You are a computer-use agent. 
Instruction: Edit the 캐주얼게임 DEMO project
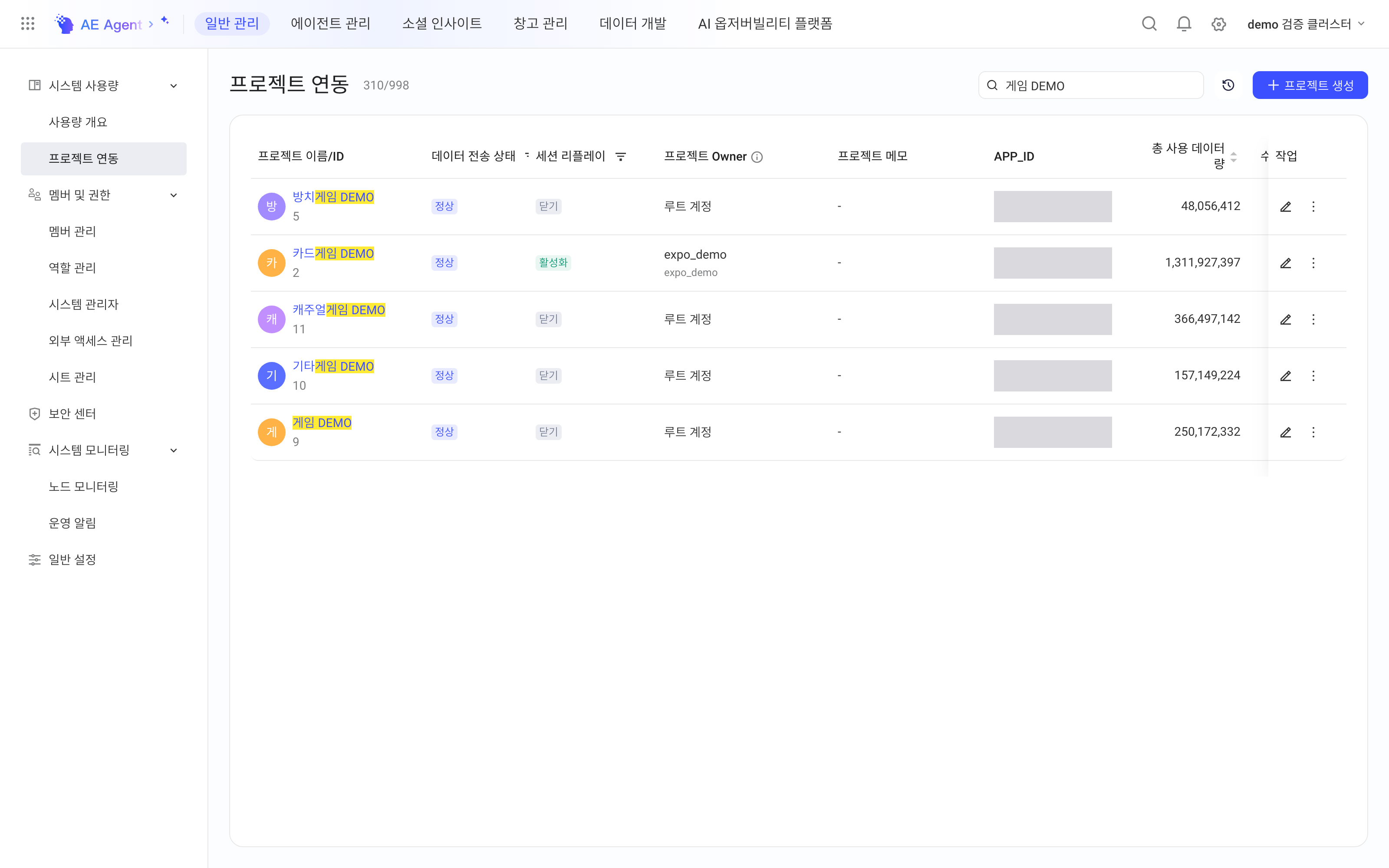1286,319
